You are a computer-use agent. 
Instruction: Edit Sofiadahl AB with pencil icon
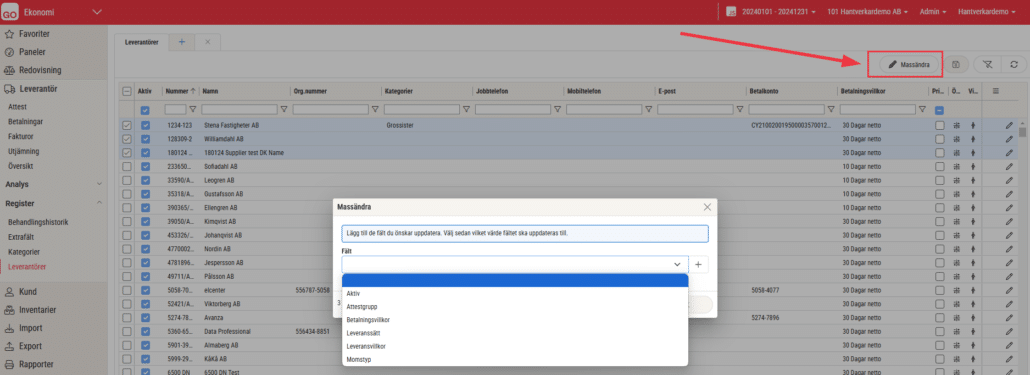(1009, 167)
